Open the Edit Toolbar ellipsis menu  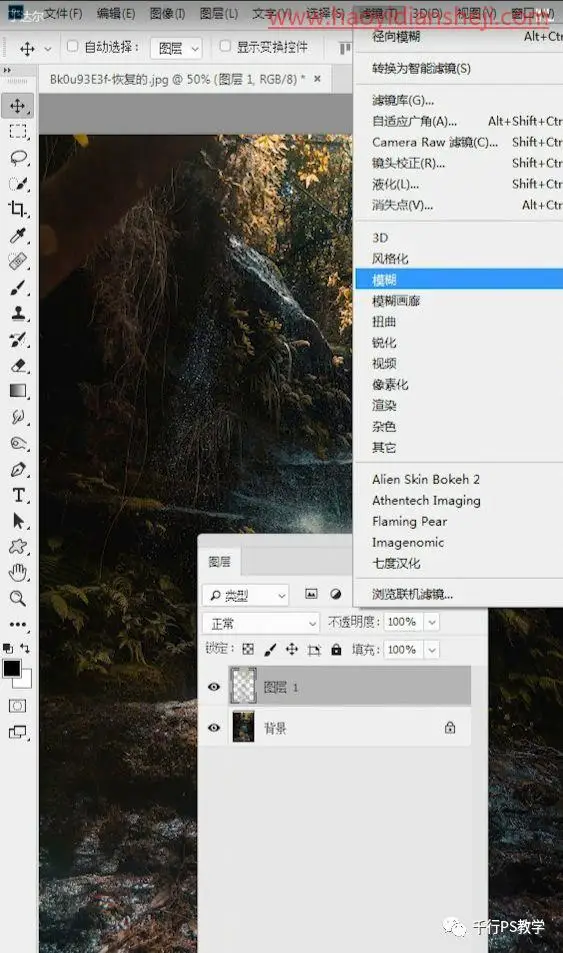[x=18, y=624]
